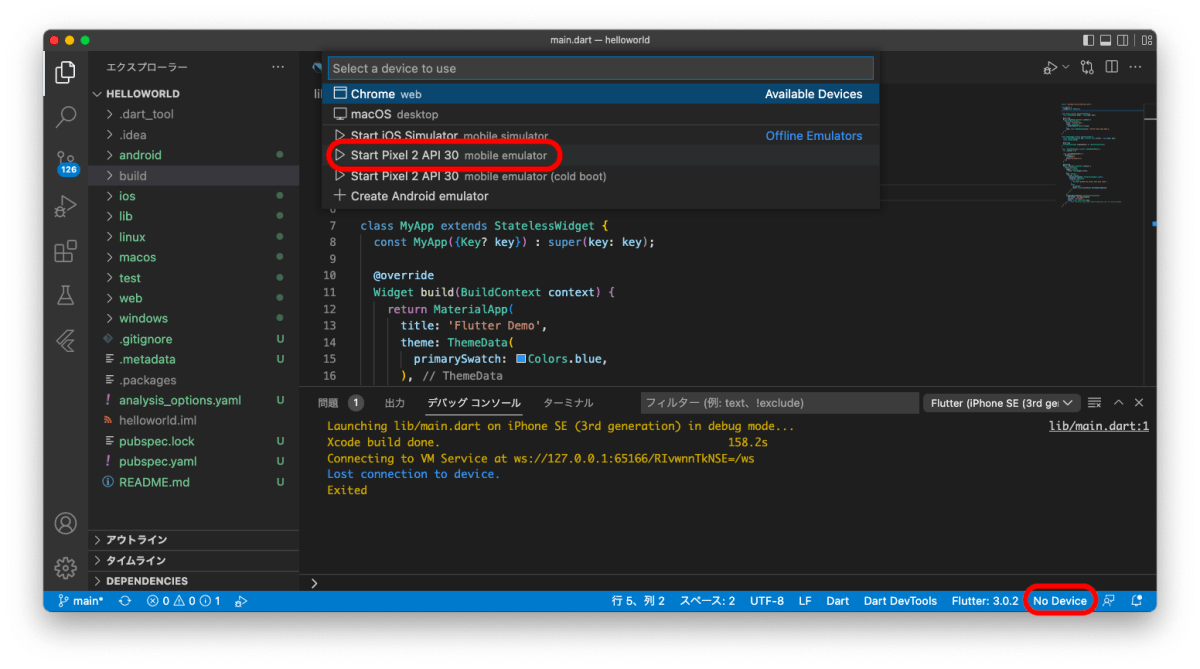
Task: Open Source Control with 126 badge
Action: coord(66,162)
